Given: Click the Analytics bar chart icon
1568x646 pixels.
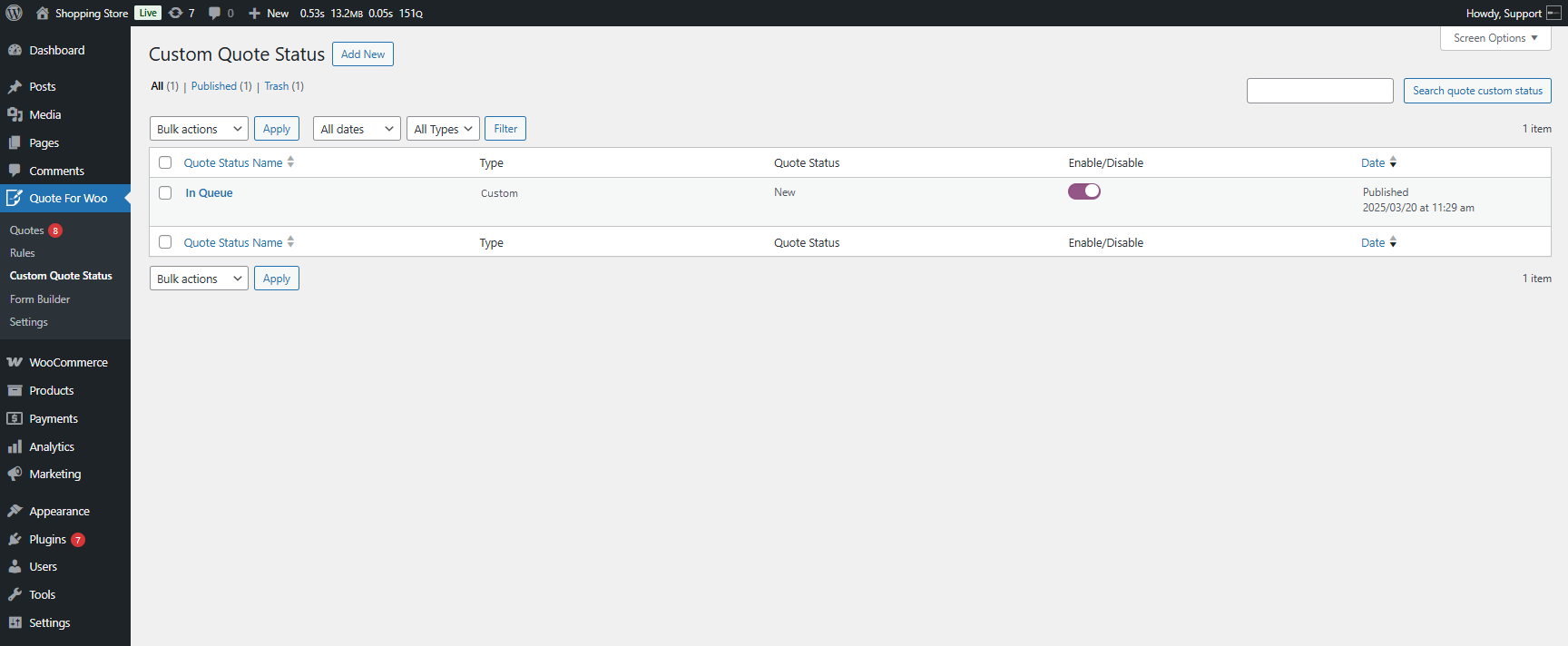Looking at the screenshot, I should click(15, 446).
